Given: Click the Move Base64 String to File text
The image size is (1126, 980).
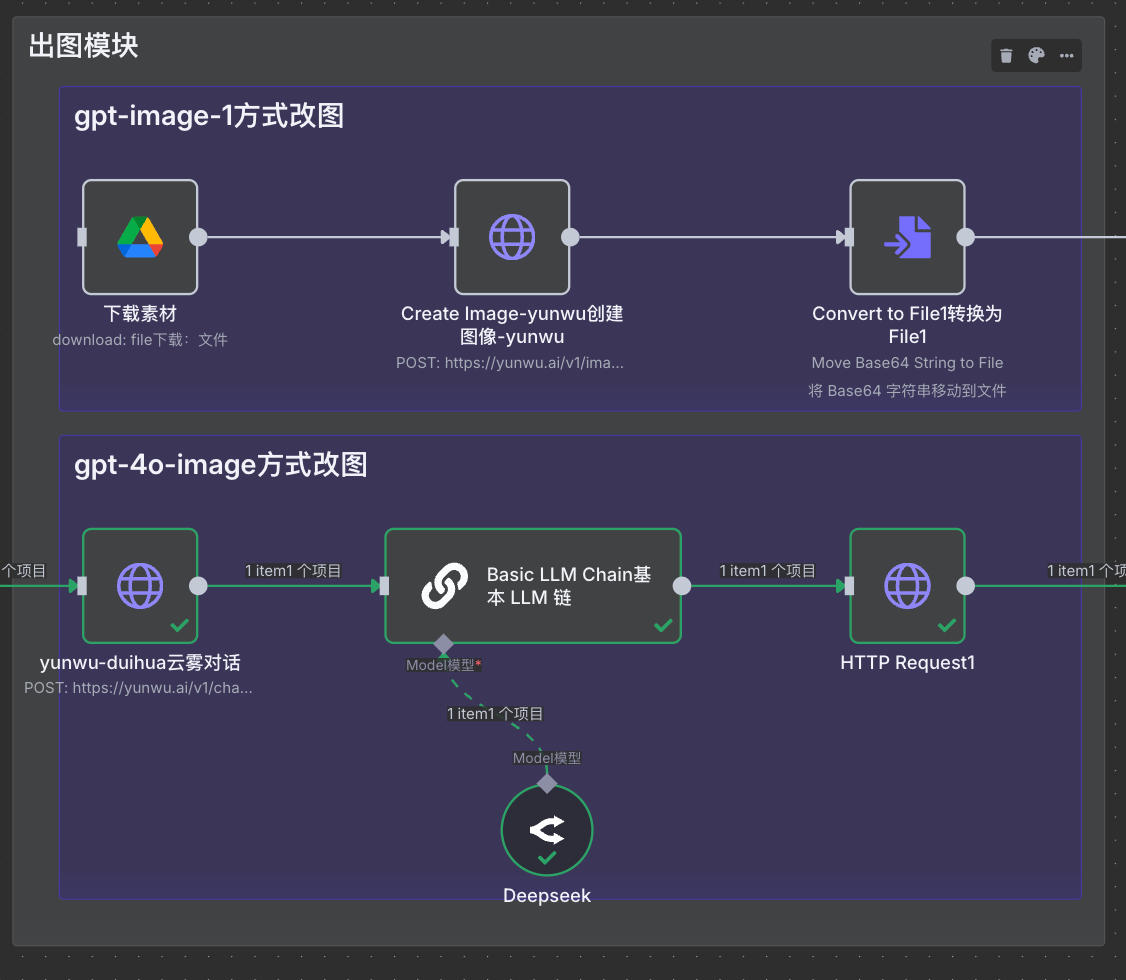Looking at the screenshot, I should (907, 363).
